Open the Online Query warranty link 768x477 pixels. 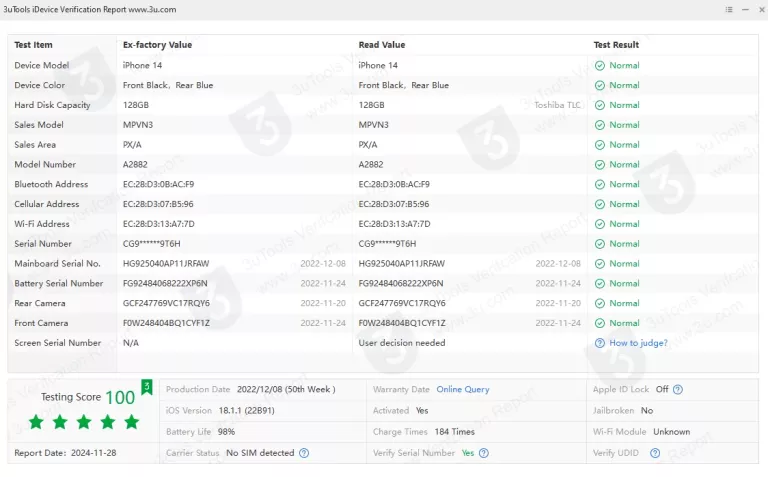(463, 389)
